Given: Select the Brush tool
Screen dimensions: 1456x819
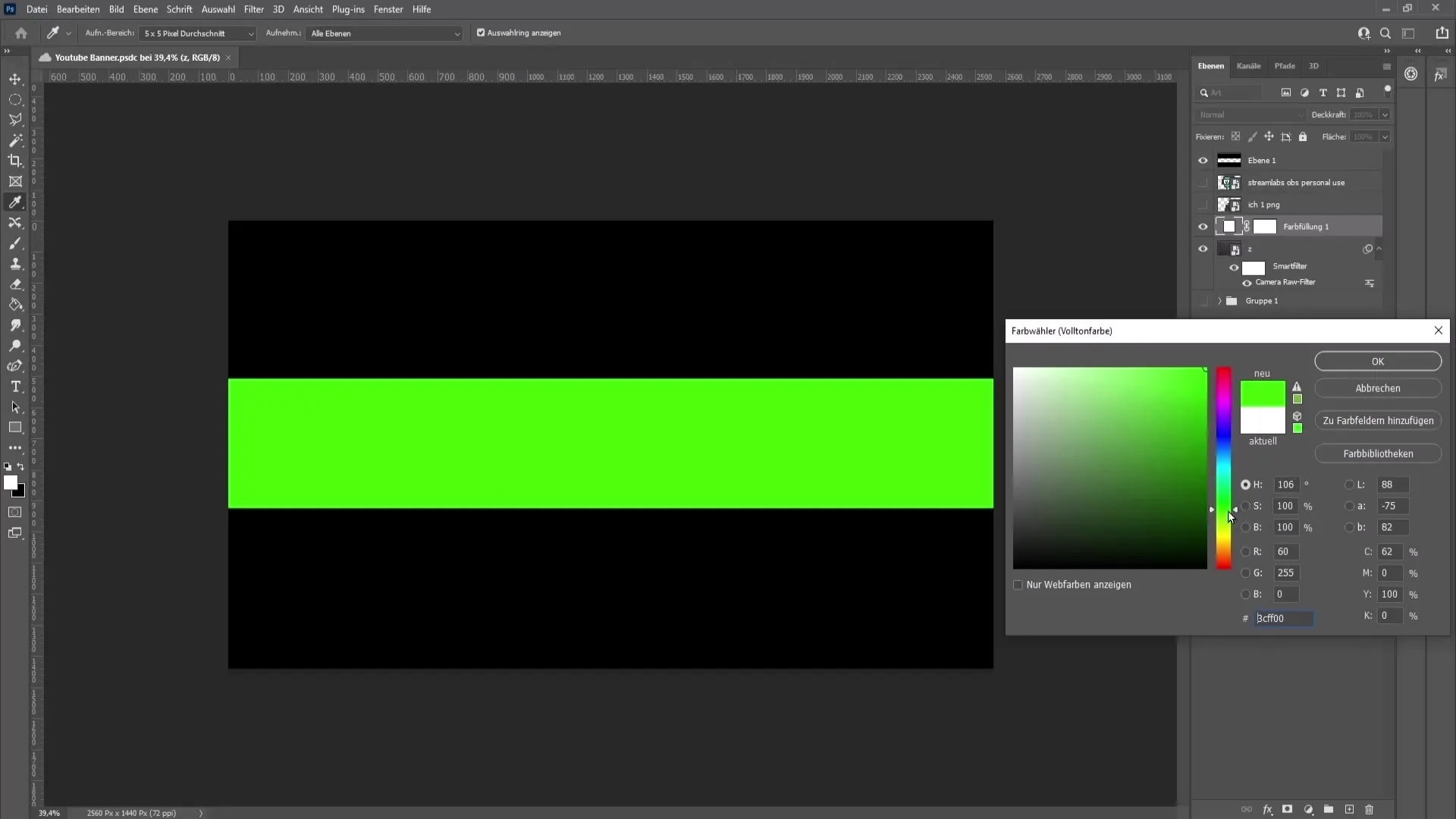Looking at the screenshot, I should click(15, 243).
